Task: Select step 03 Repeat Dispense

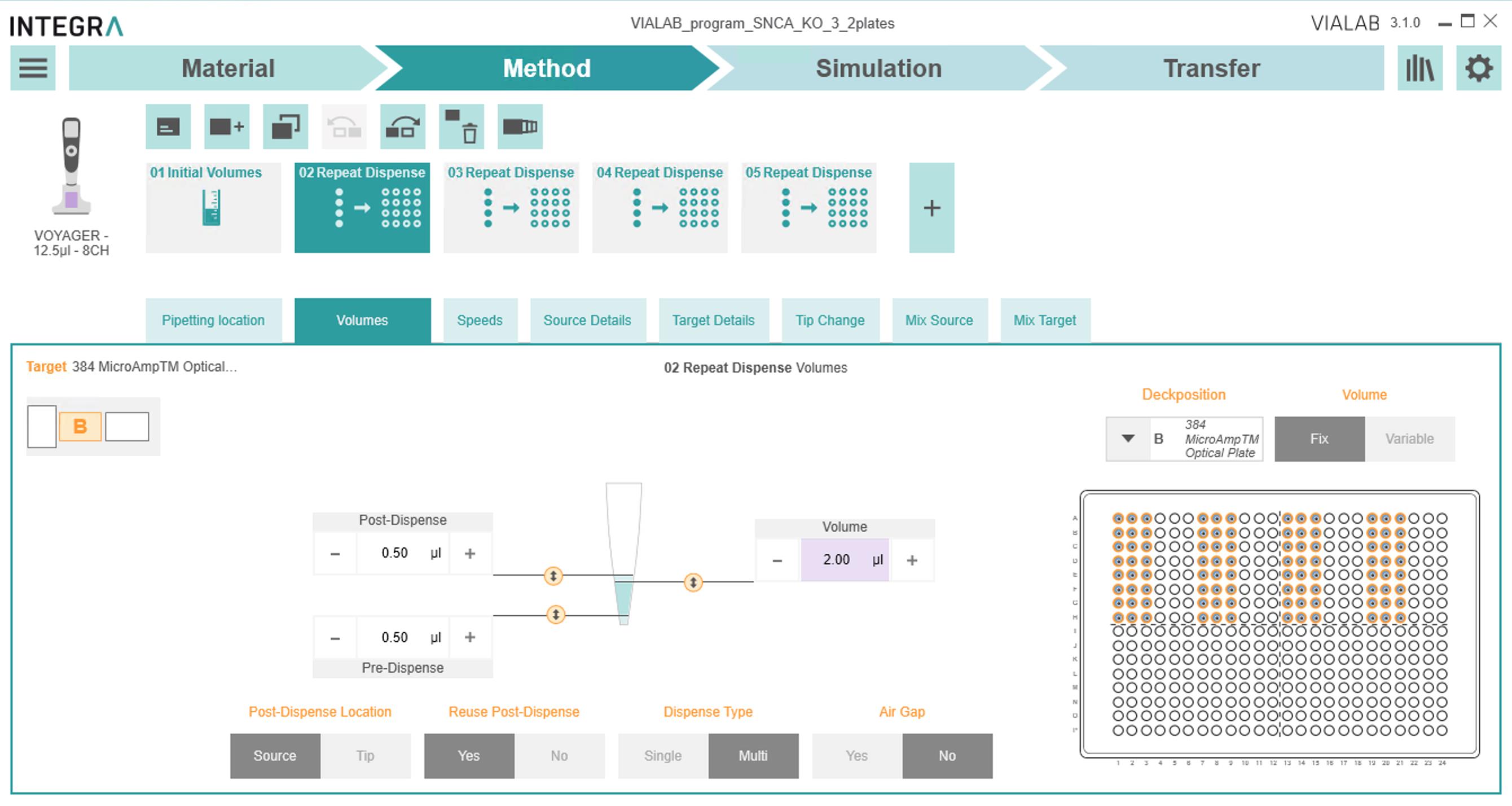Action: (x=511, y=208)
